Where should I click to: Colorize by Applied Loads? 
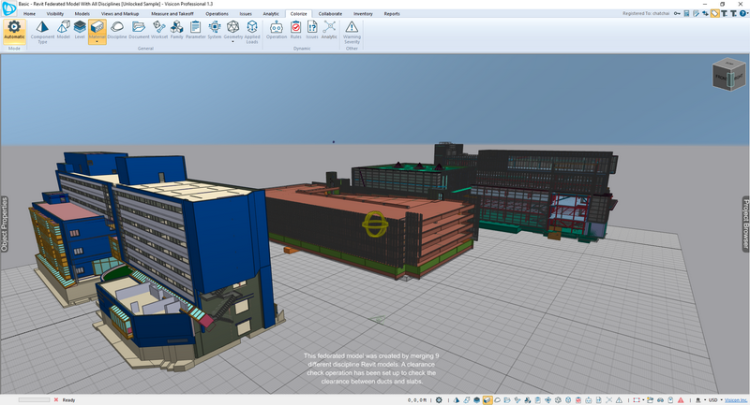pyautogui.click(x=251, y=30)
